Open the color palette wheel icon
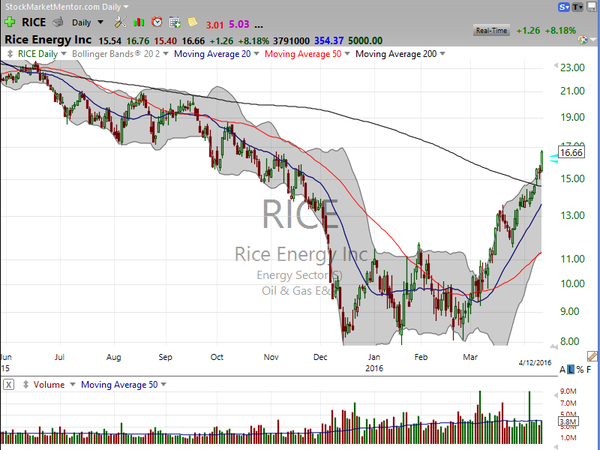 pos(583,39)
